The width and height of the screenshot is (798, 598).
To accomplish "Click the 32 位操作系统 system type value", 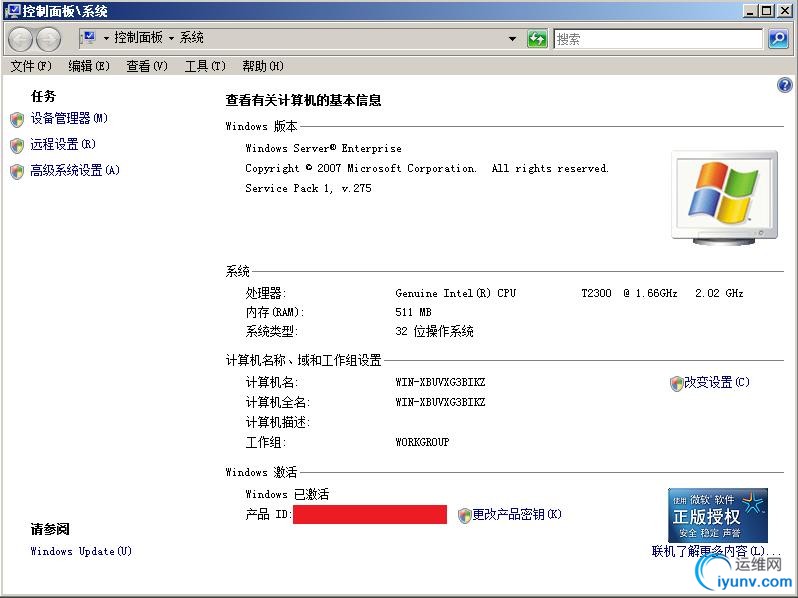I will [x=434, y=331].
